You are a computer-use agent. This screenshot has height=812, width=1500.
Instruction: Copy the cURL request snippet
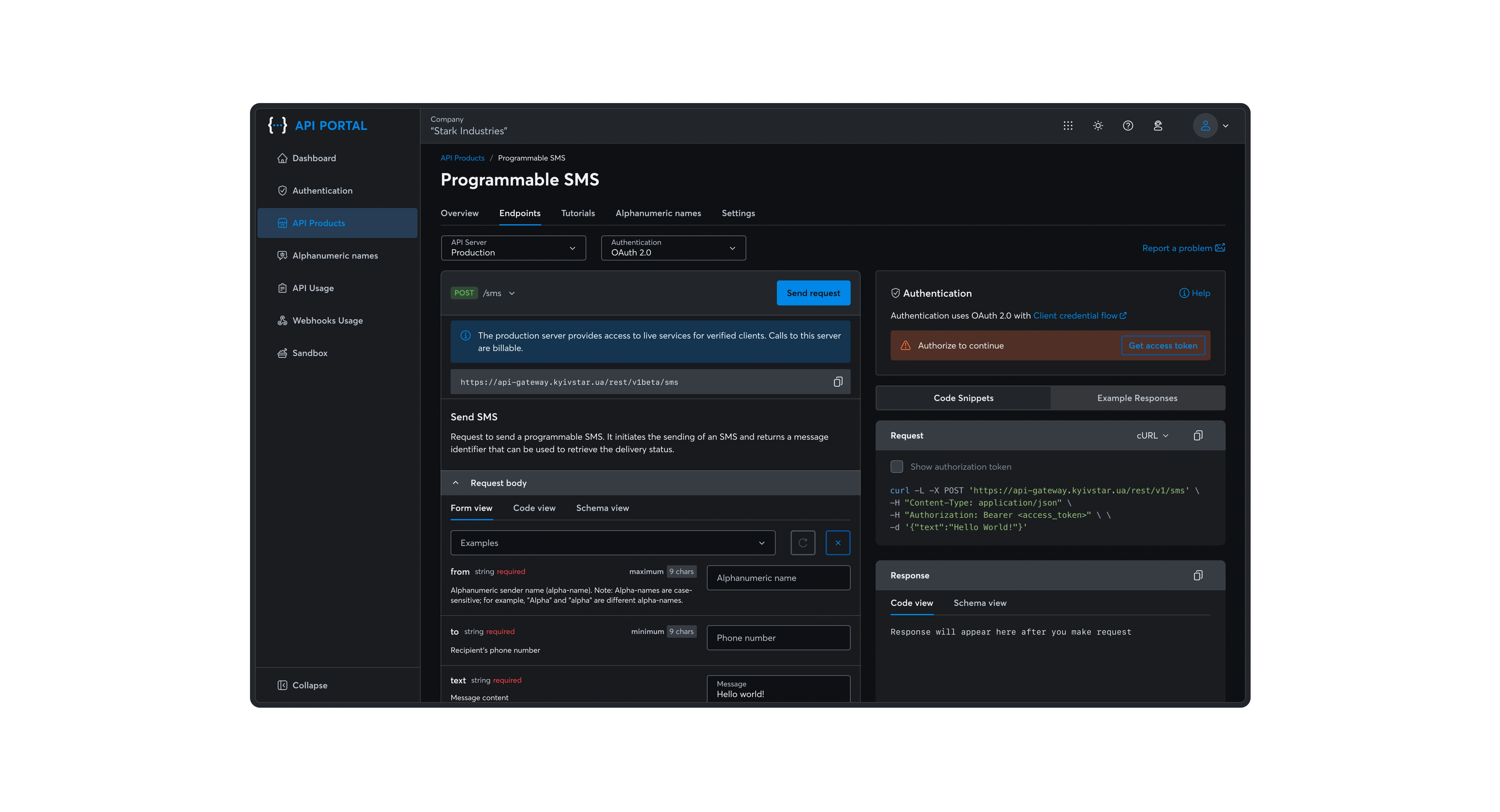tap(1198, 435)
